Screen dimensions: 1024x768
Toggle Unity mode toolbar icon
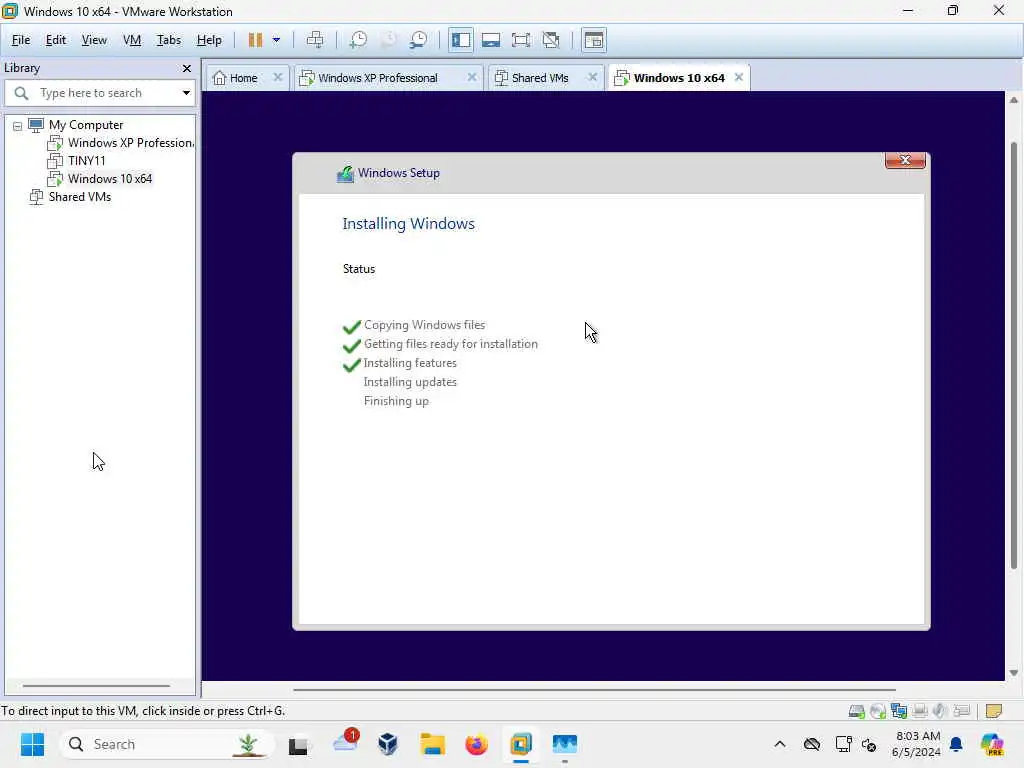(552, 40)
